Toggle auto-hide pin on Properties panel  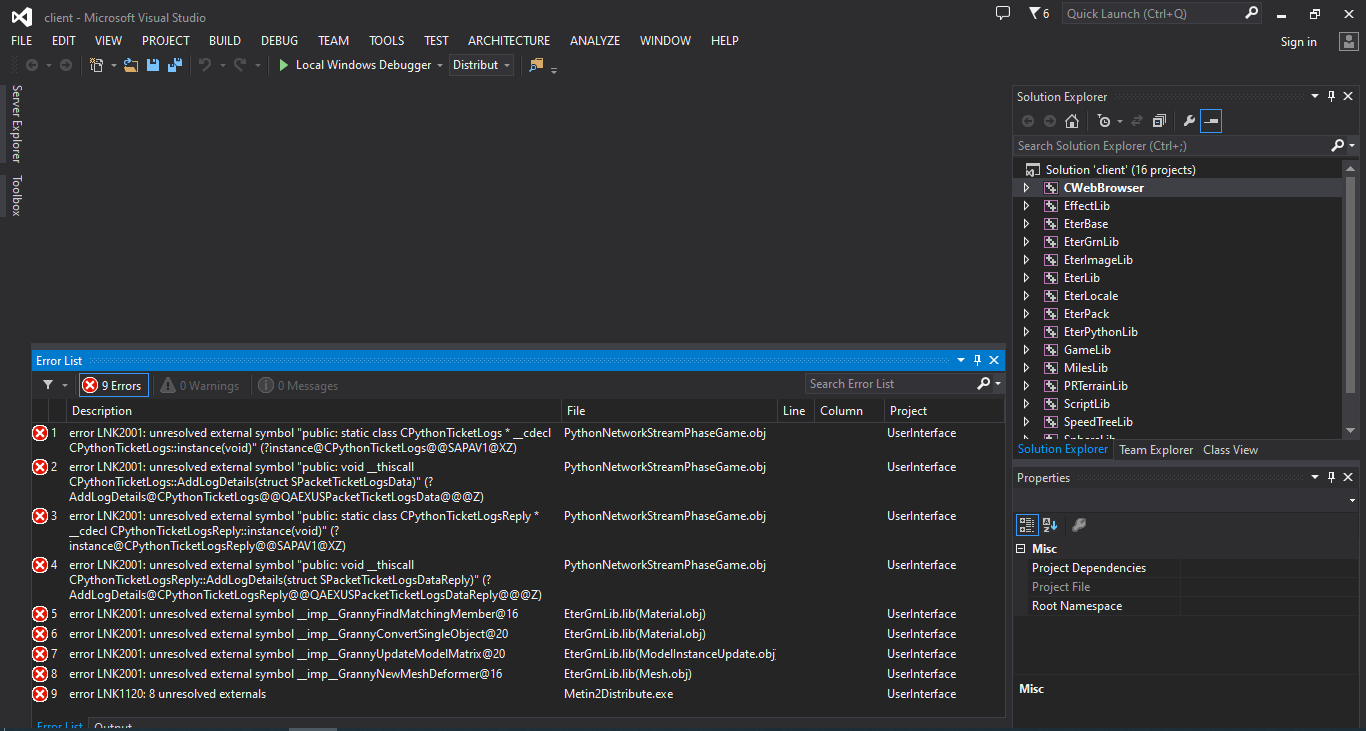coord(1331,477)
